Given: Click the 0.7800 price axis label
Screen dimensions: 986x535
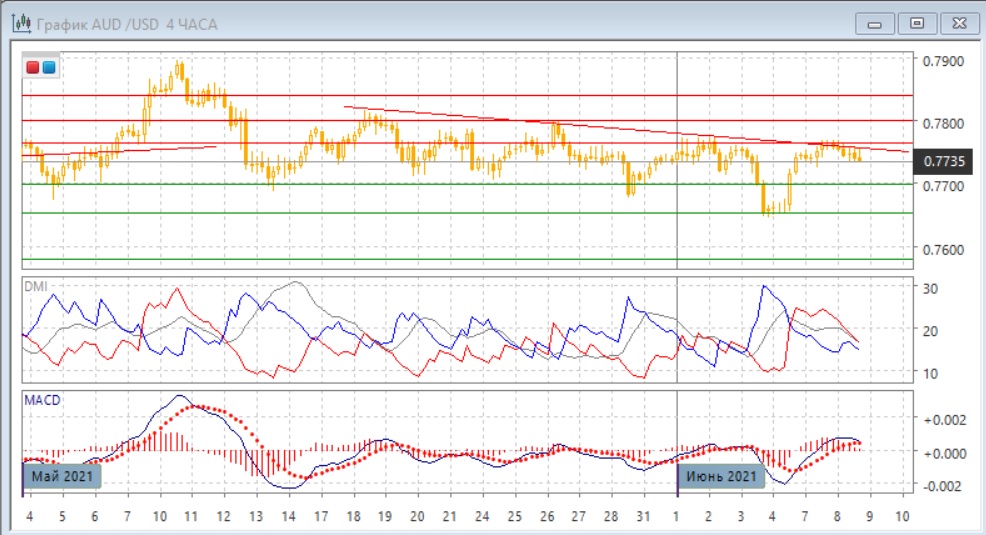Looking at the screenshot, I should click(943, 124).
